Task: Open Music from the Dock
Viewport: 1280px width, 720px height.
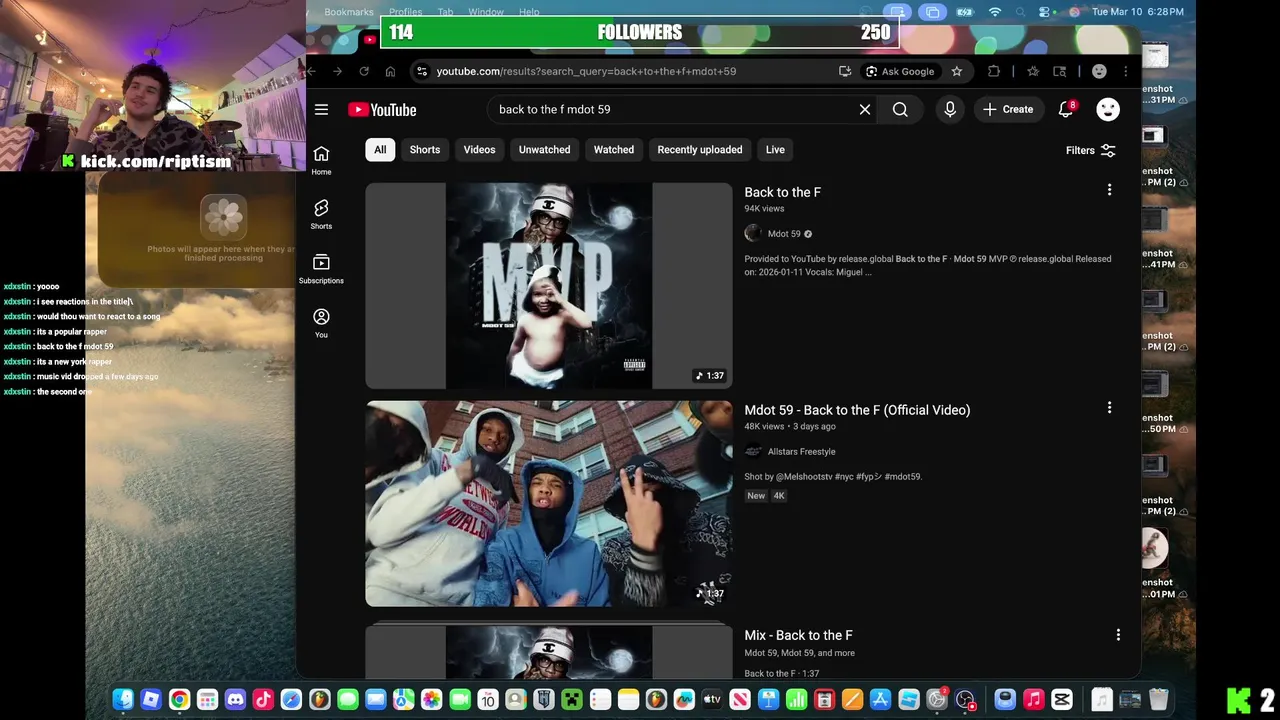Action: pos(1033,700)
